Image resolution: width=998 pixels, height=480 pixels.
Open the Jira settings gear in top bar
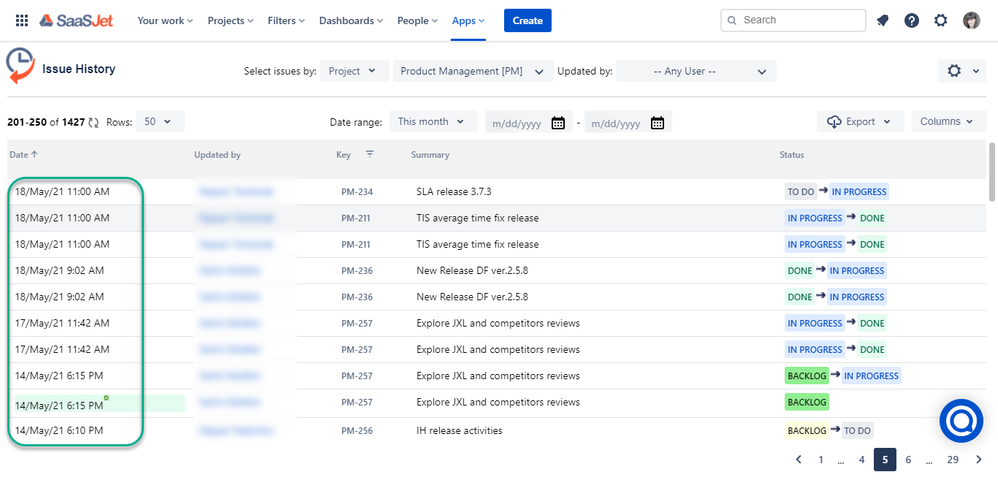(941, 20)
